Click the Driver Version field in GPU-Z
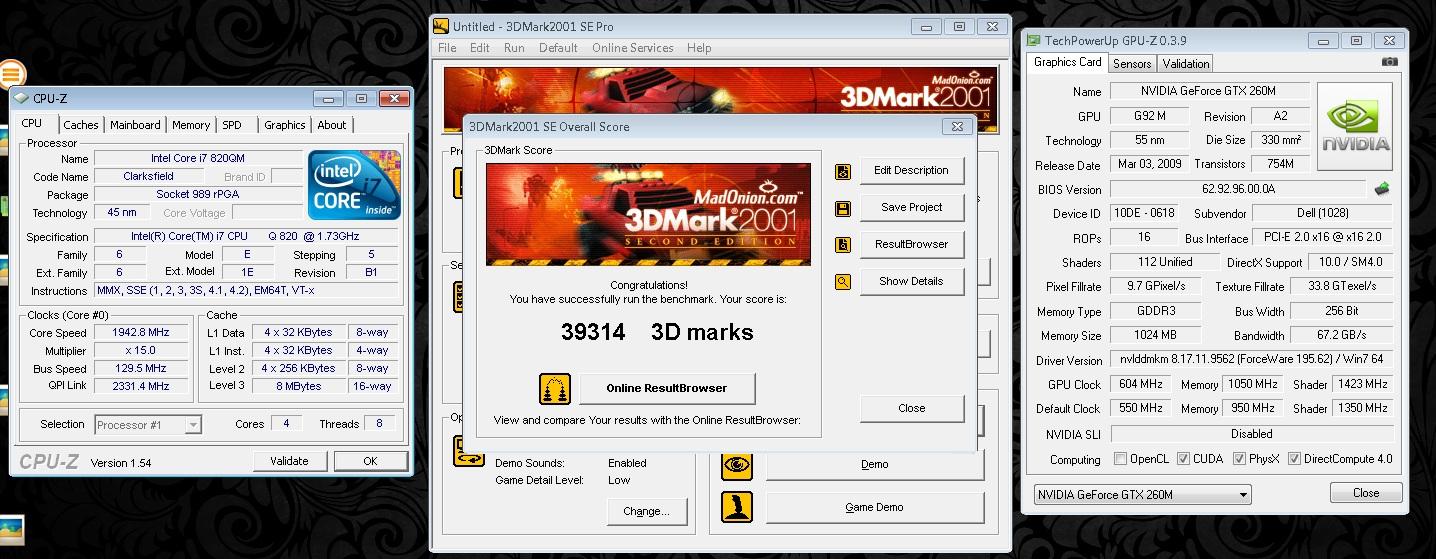 [x=1251, y=360]
